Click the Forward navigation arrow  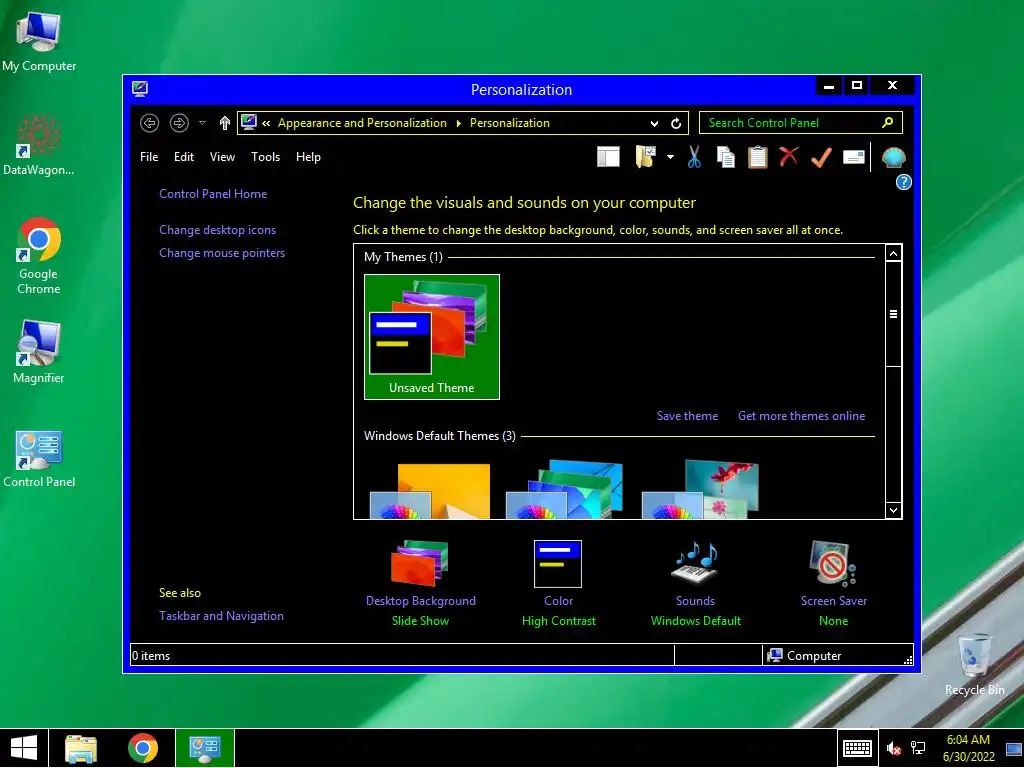tap(179, 123)
